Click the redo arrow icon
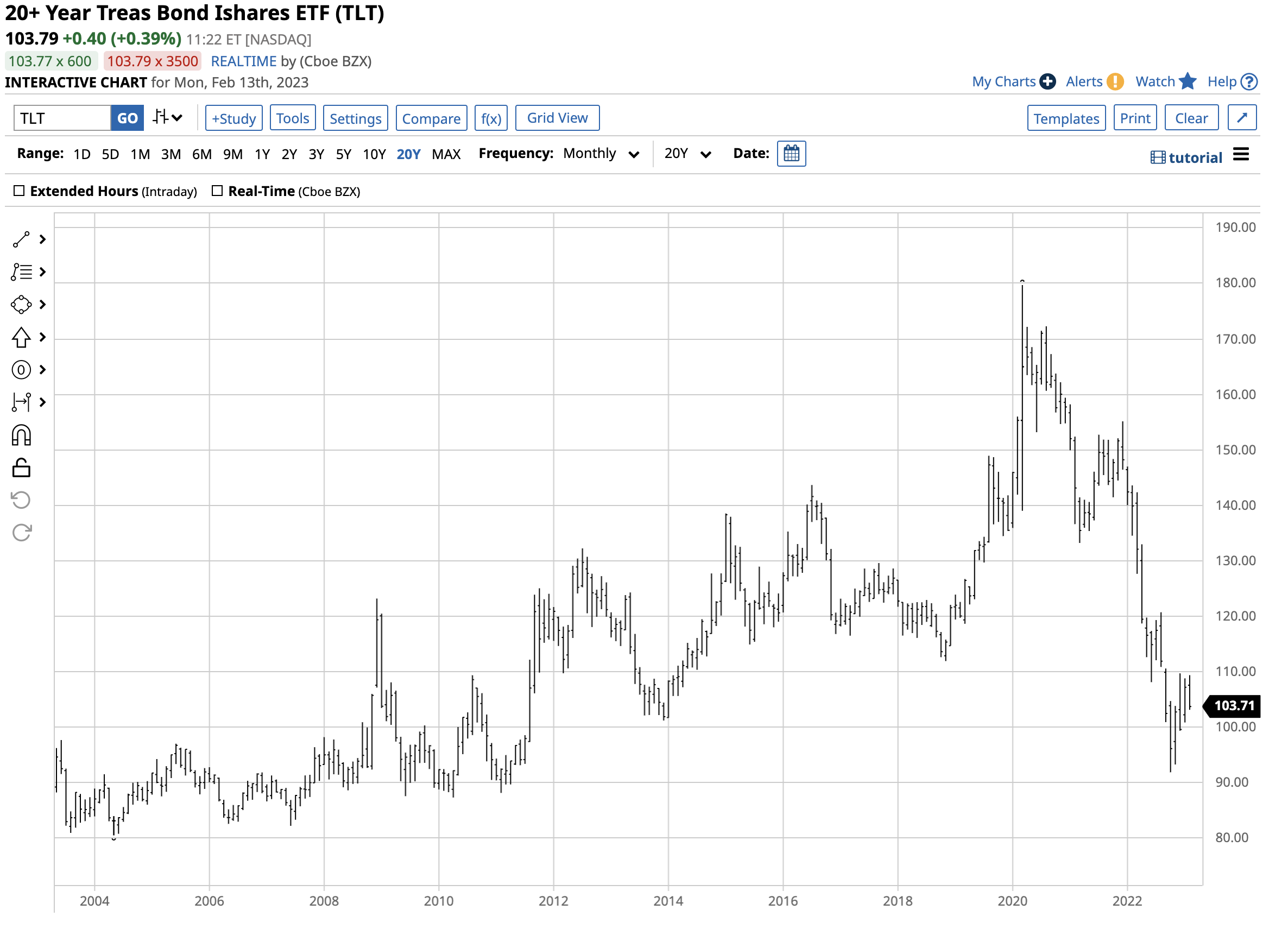 point(21,533)
